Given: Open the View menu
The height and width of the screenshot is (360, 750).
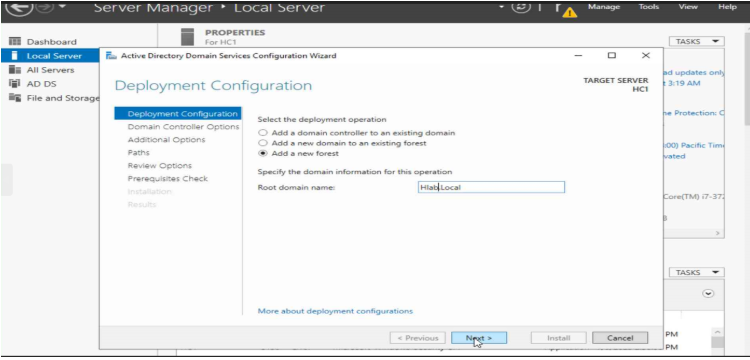Looking at the screenshot, I should click(x=688, y=7).
